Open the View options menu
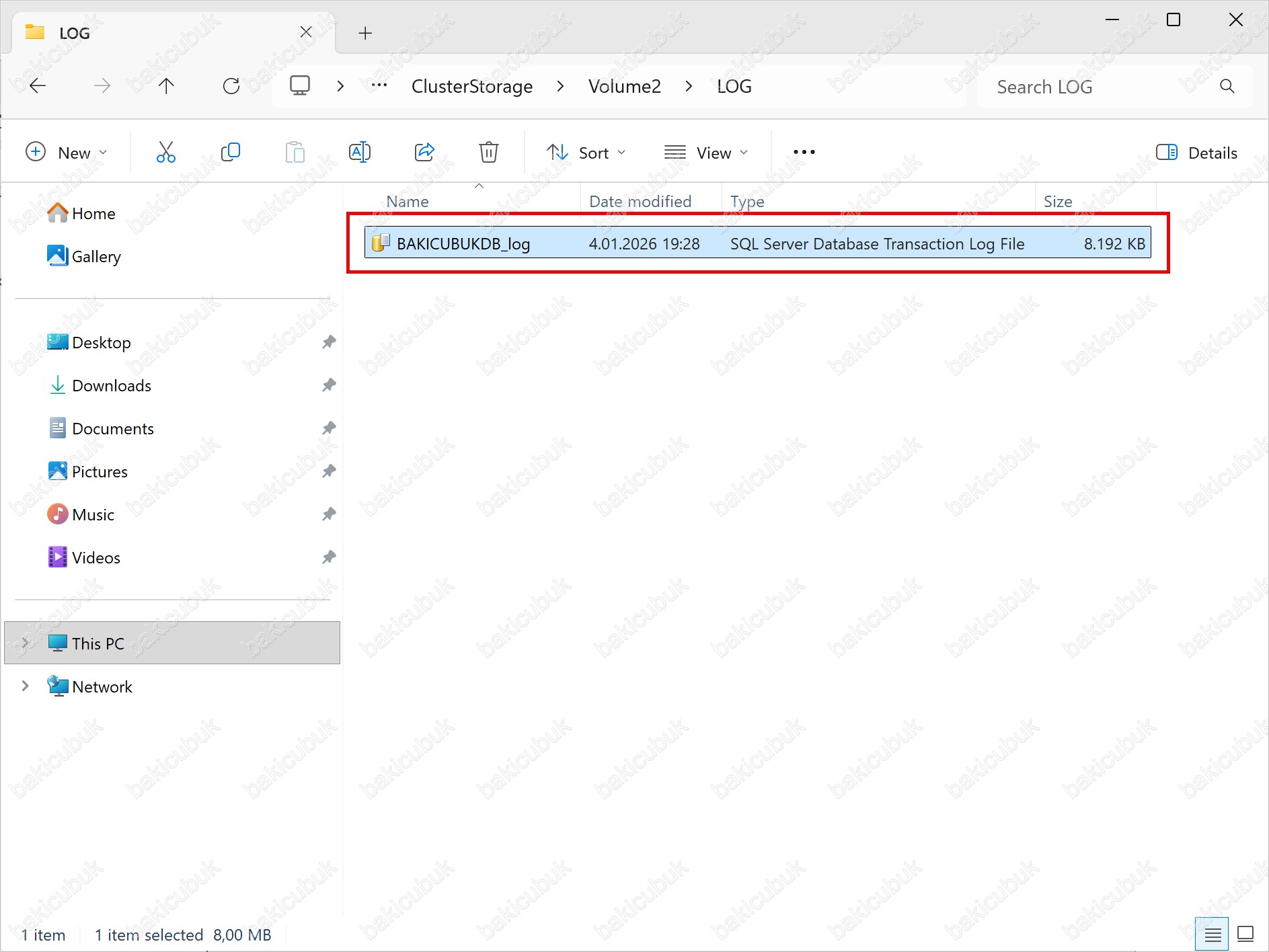1269x952 pixels. pos(706,153)
